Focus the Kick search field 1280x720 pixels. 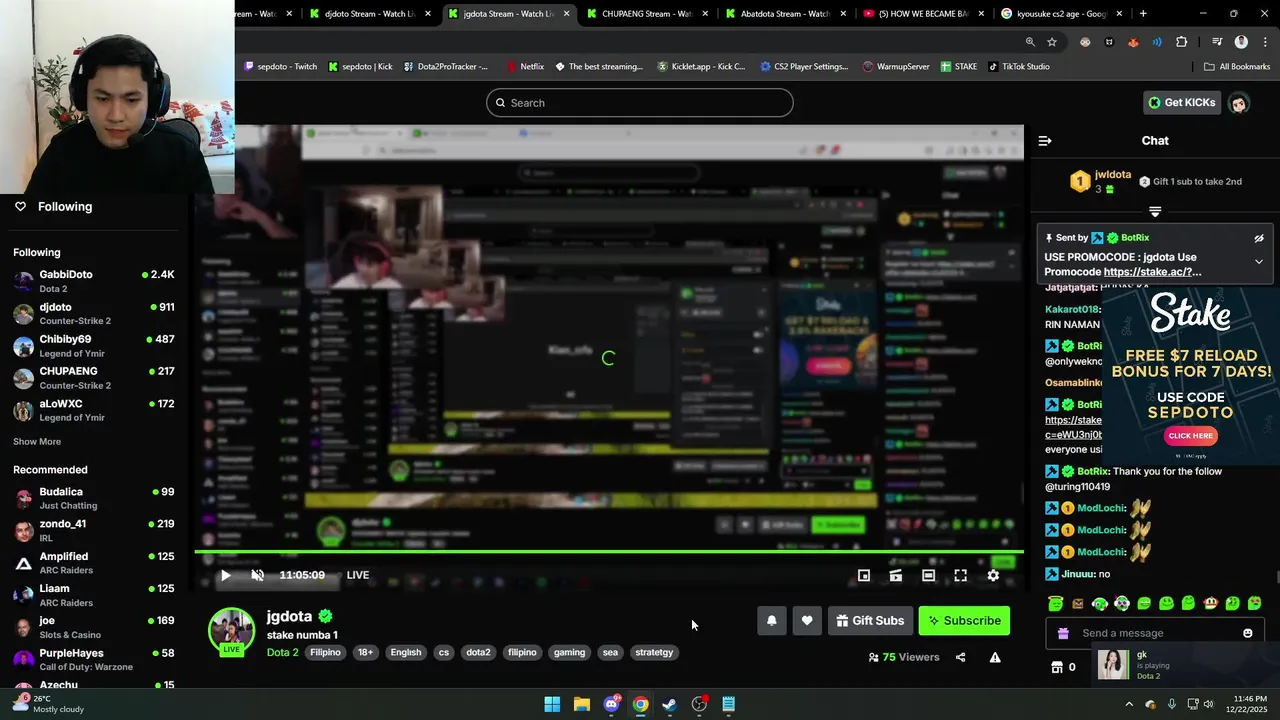coord(640,103)
